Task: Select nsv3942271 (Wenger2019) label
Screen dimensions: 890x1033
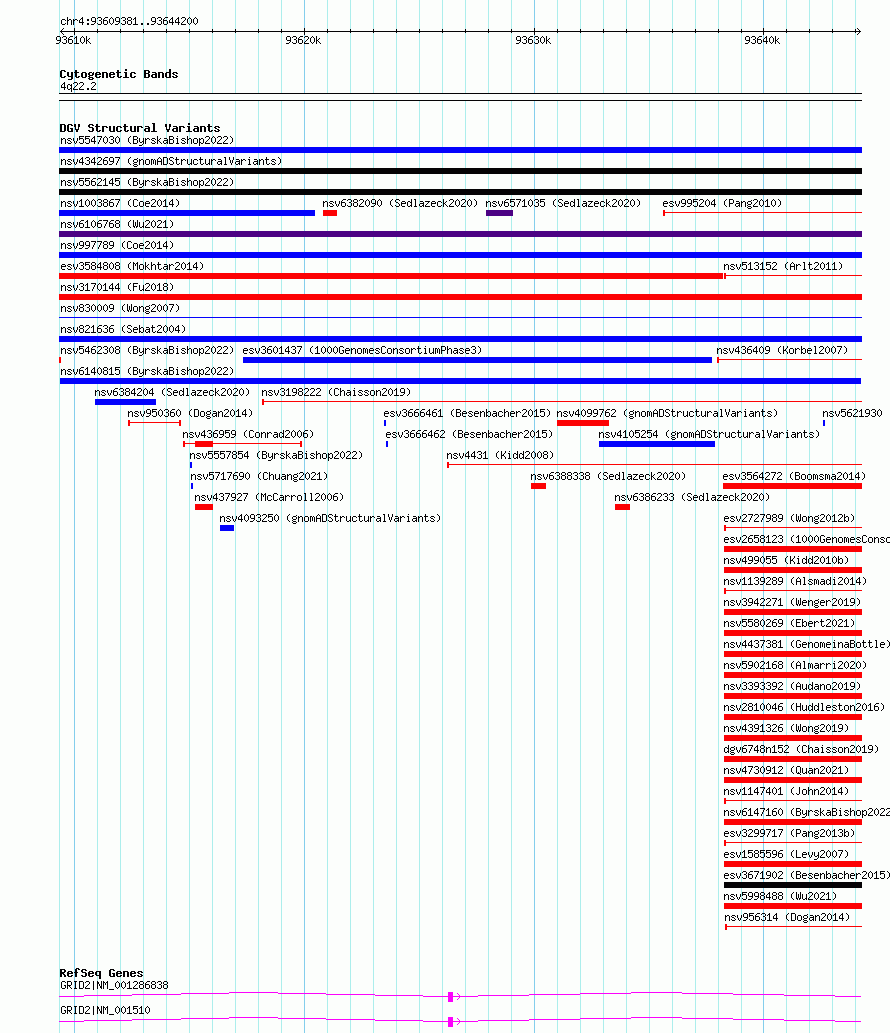Action: tap(793, 604)
